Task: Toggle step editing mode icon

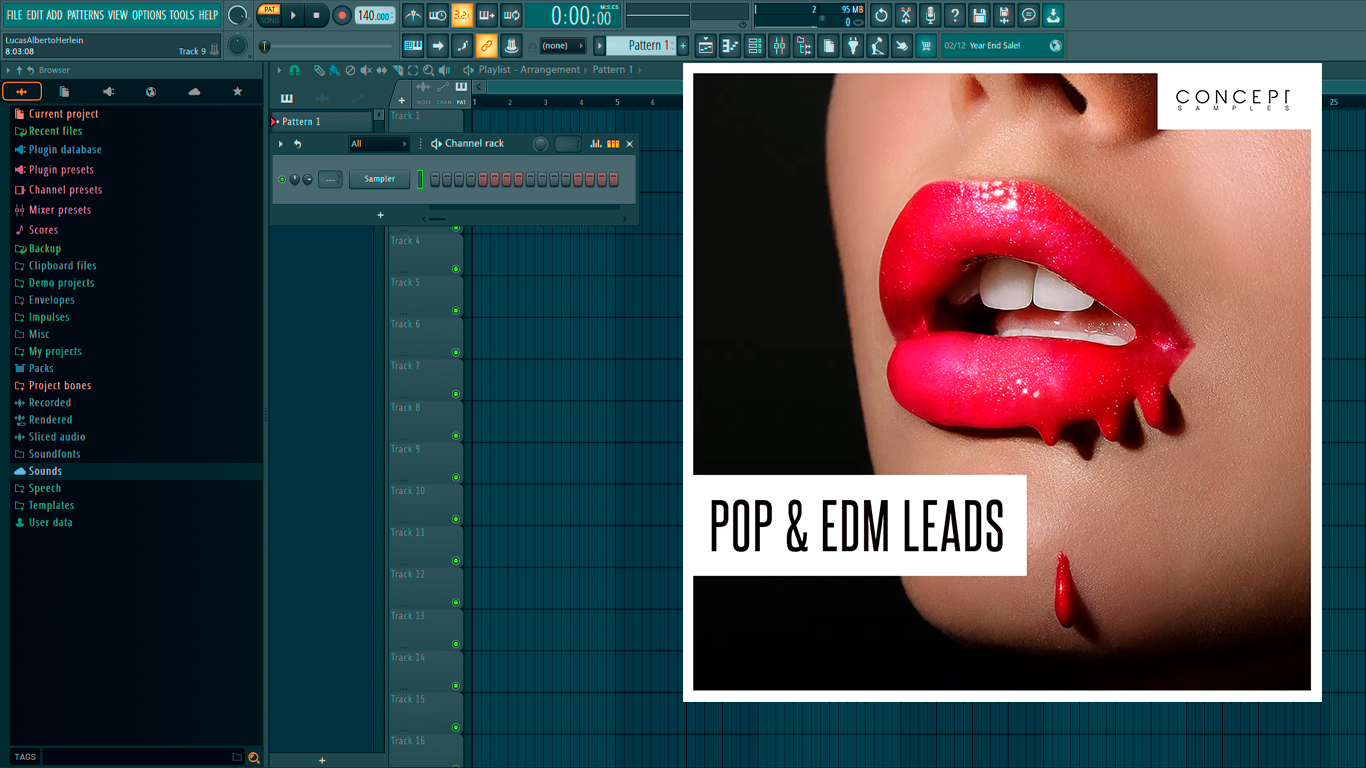Action: [x=462, y=45]
